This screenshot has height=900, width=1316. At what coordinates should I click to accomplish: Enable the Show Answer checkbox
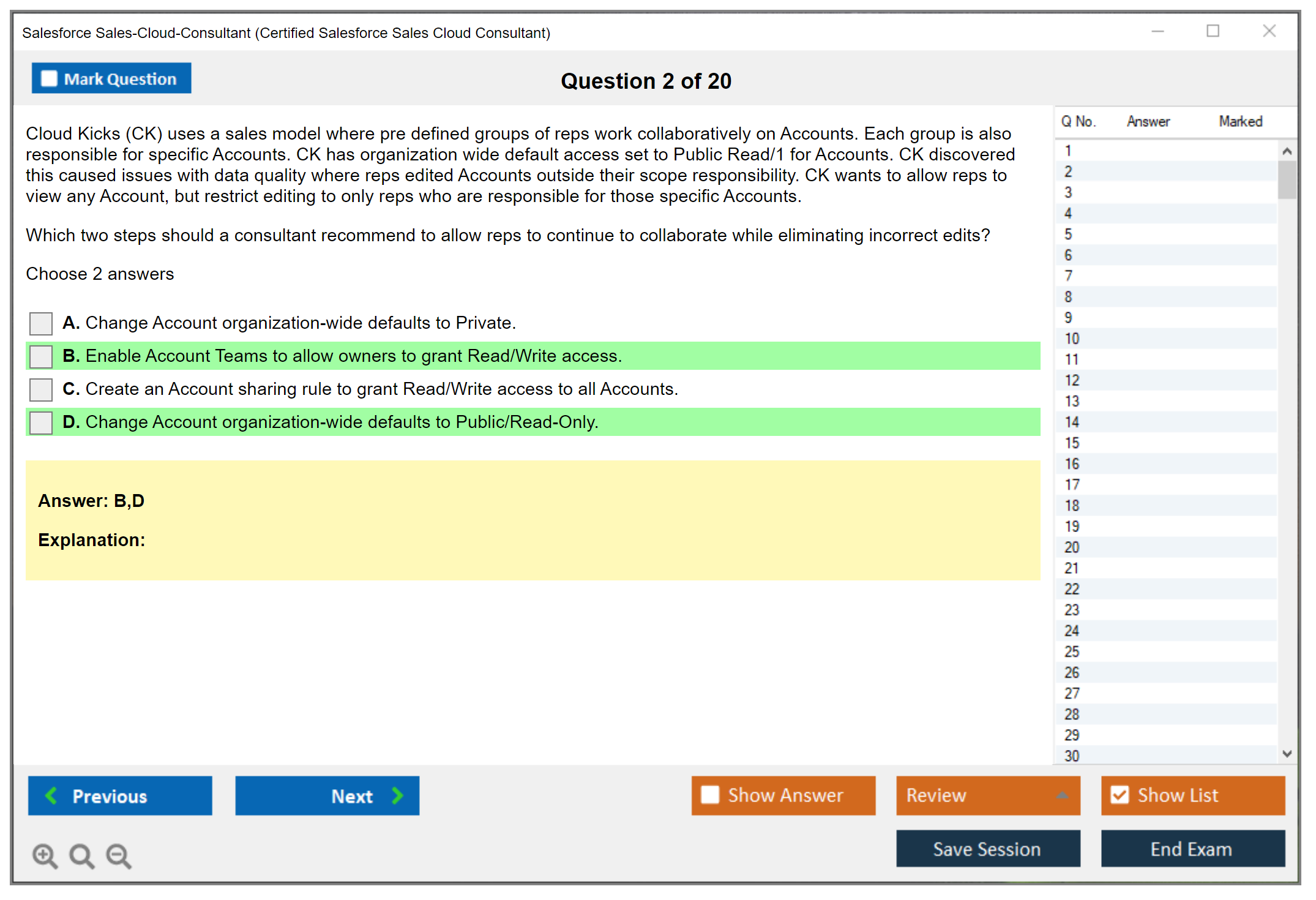710,795
